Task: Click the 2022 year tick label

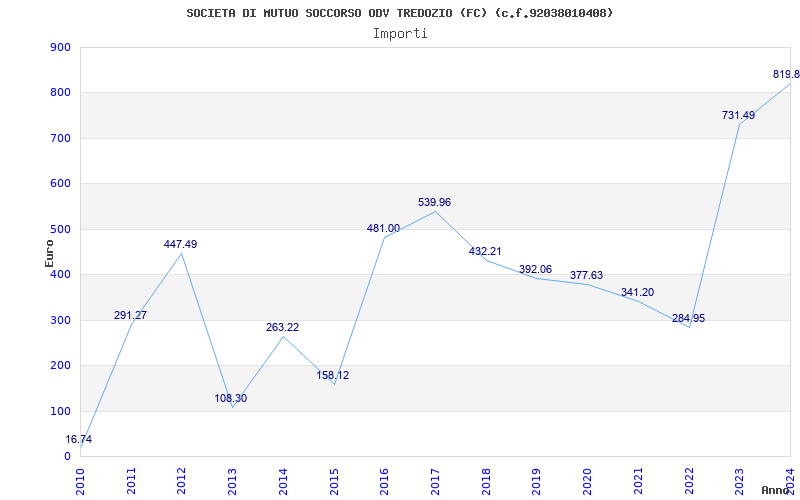Action: point(689,481)
